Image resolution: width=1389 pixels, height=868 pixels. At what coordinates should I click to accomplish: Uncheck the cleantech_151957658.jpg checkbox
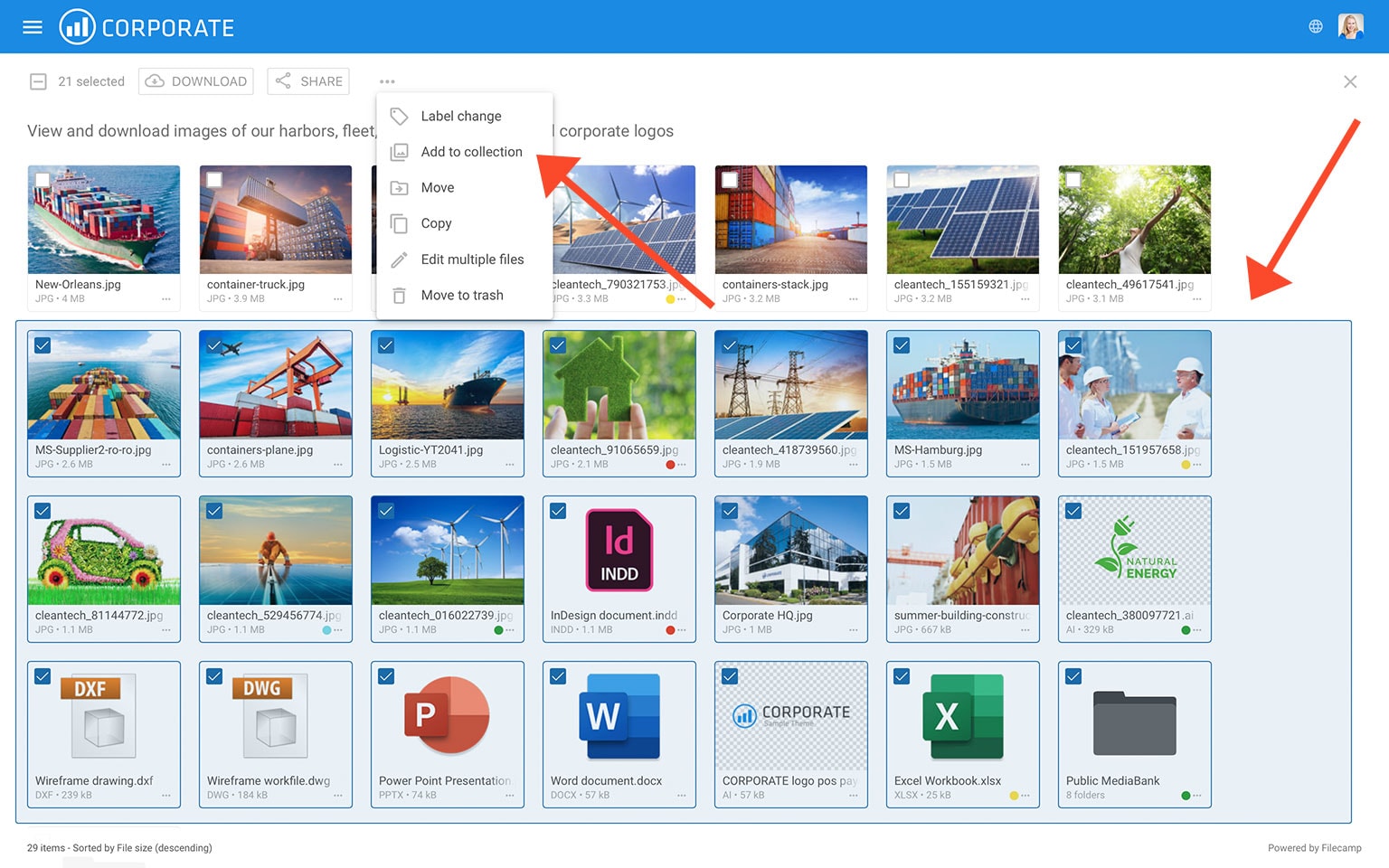coord(1073,345)
